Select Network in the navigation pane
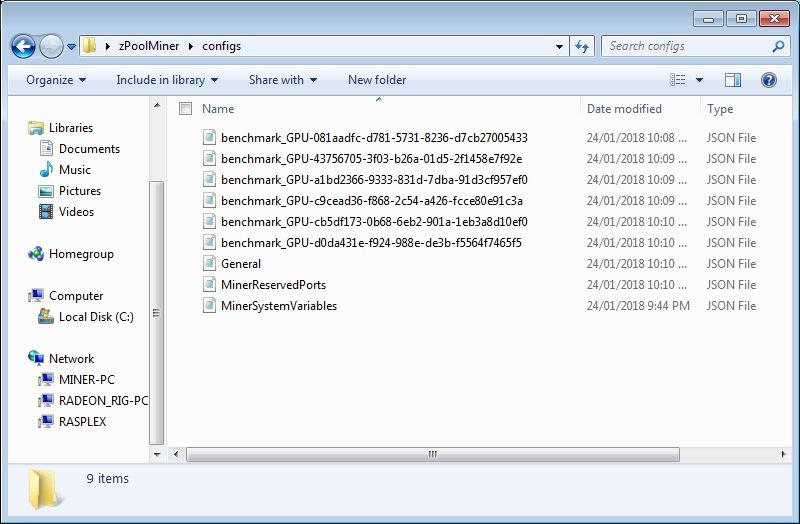The width and height of the screenshot is (800, 524). (x=71, y=358)
